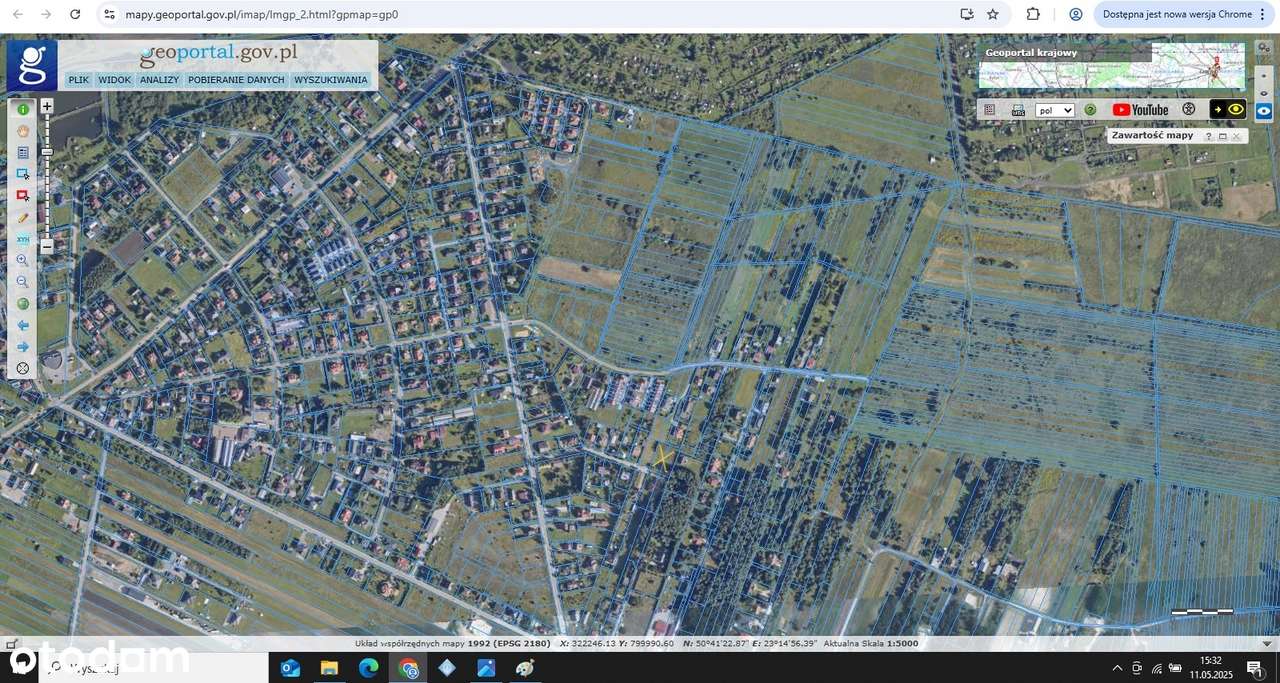Go to the previous map view arrow
Viewport: 1280px width, 683px height.
pos(23,325)
